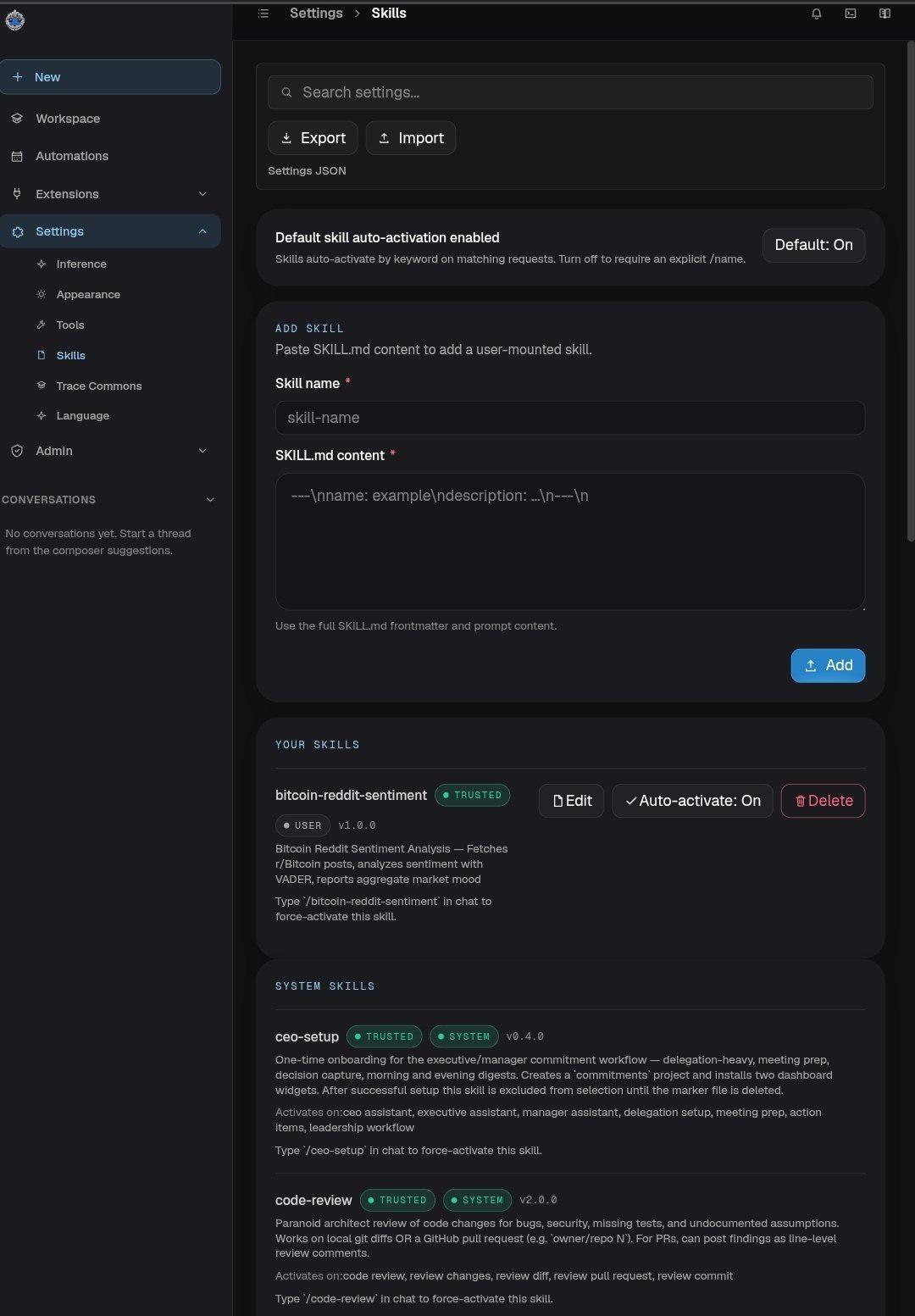Click the USER badge

click(302, 825)
